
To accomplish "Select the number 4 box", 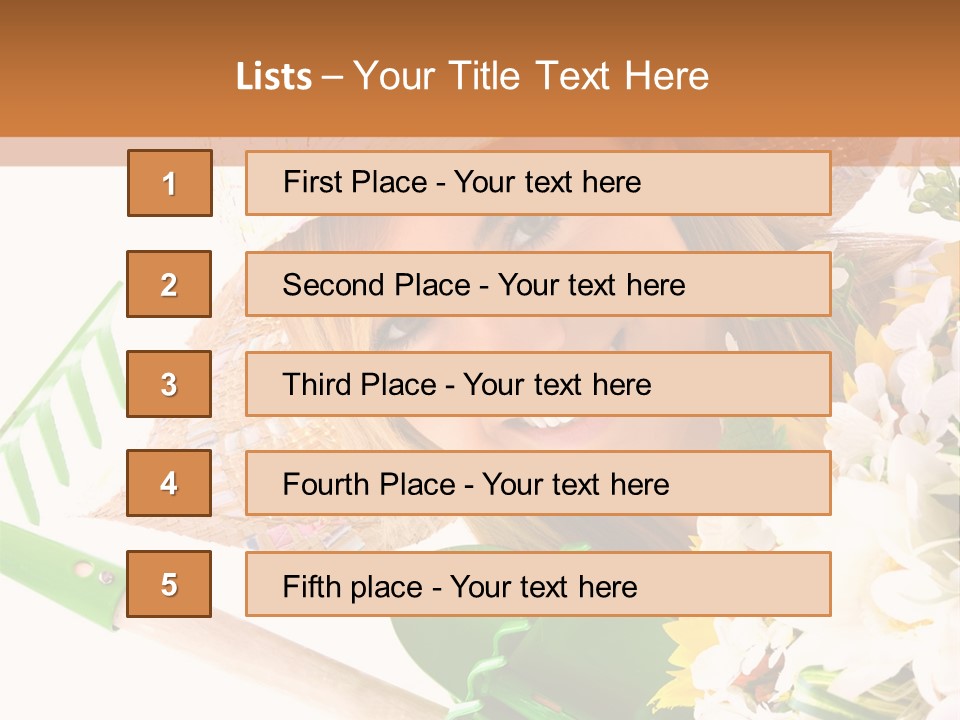I will pyautogui.click(x=169, y=483).
